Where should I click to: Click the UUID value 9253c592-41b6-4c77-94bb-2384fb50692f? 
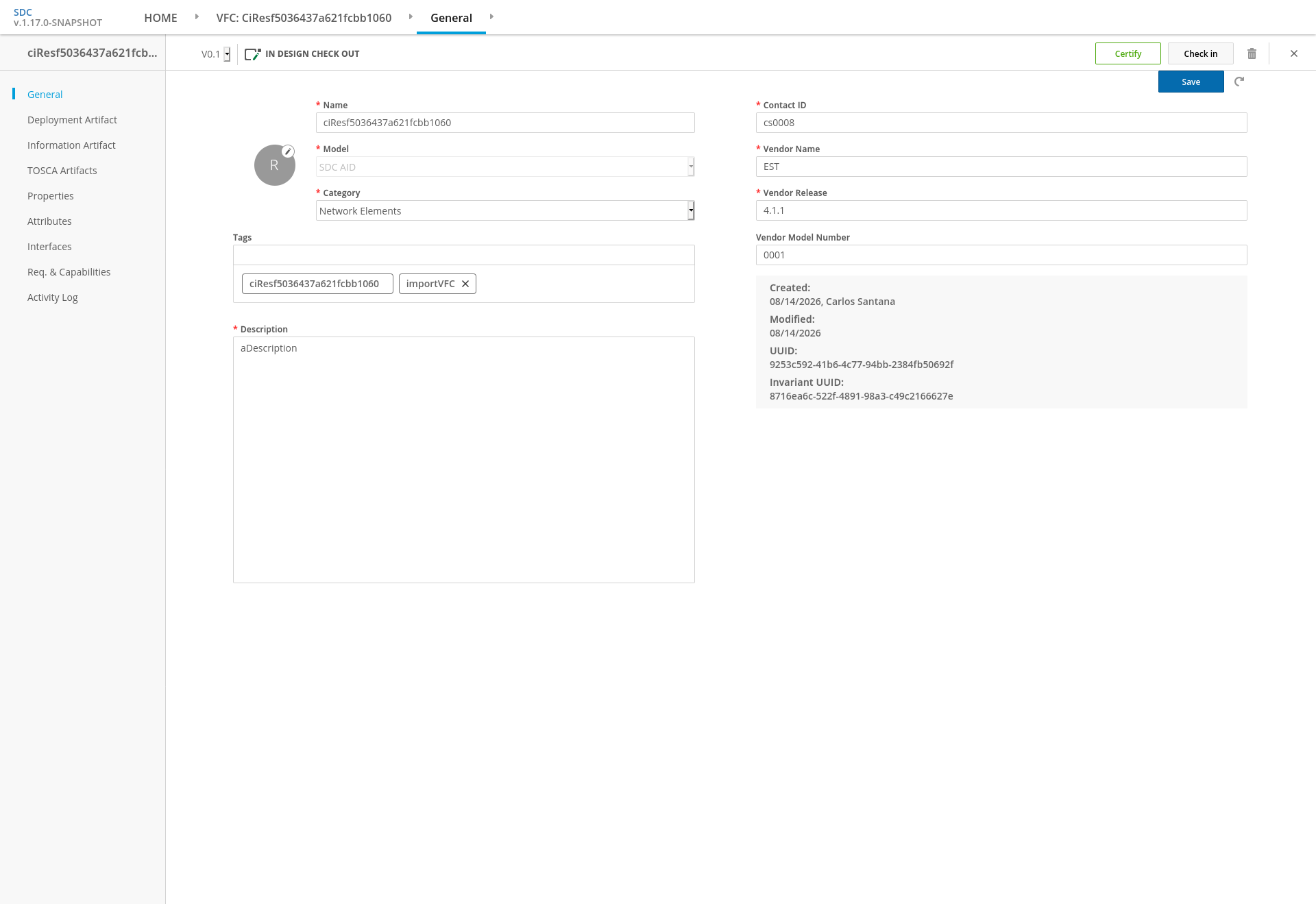[x=862, y=365]
